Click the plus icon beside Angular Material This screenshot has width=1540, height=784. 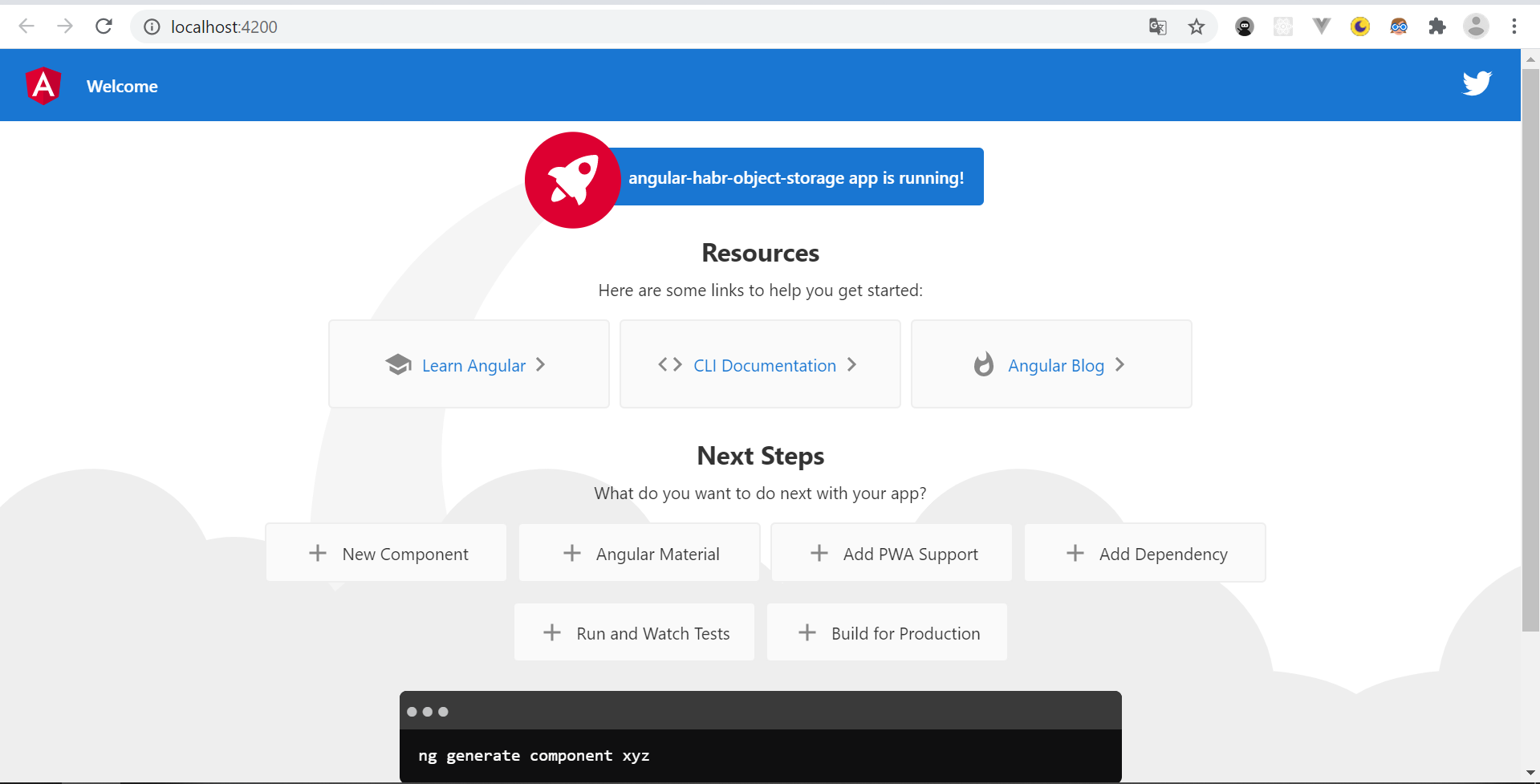572,553
